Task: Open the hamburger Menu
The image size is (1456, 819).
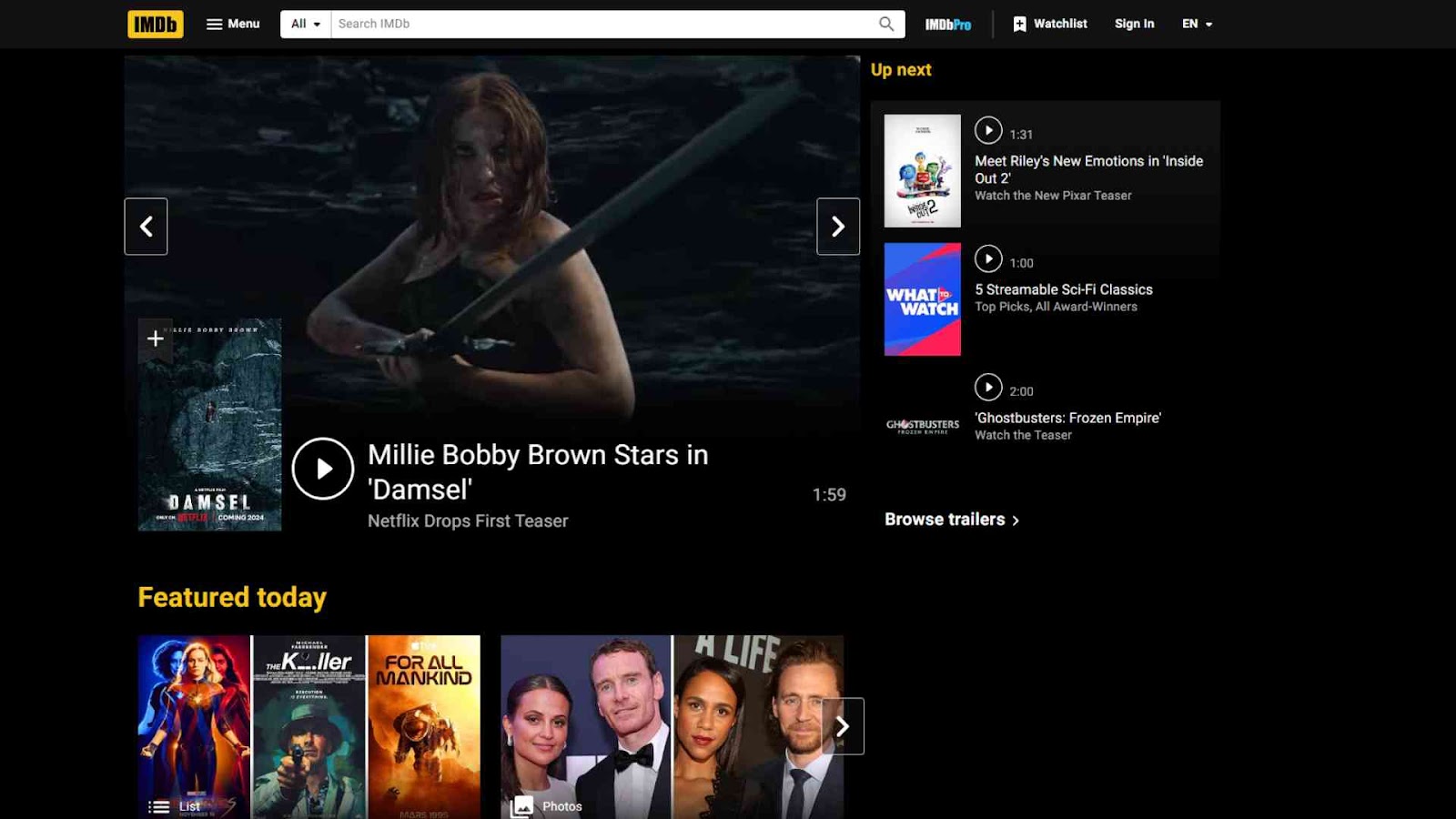Action: click(x=233, y=24)
